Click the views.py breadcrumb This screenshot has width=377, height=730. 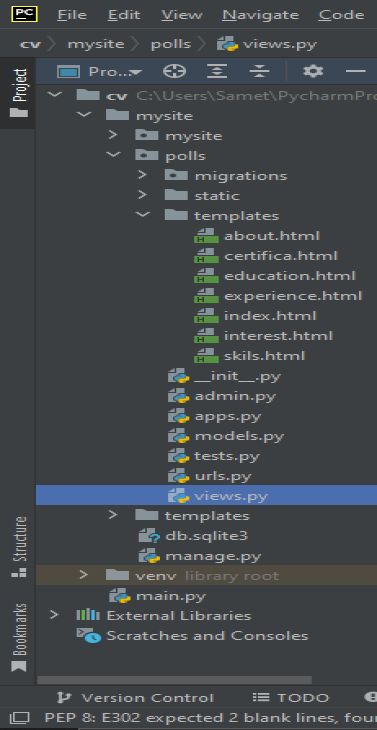(x=267, y=45)
